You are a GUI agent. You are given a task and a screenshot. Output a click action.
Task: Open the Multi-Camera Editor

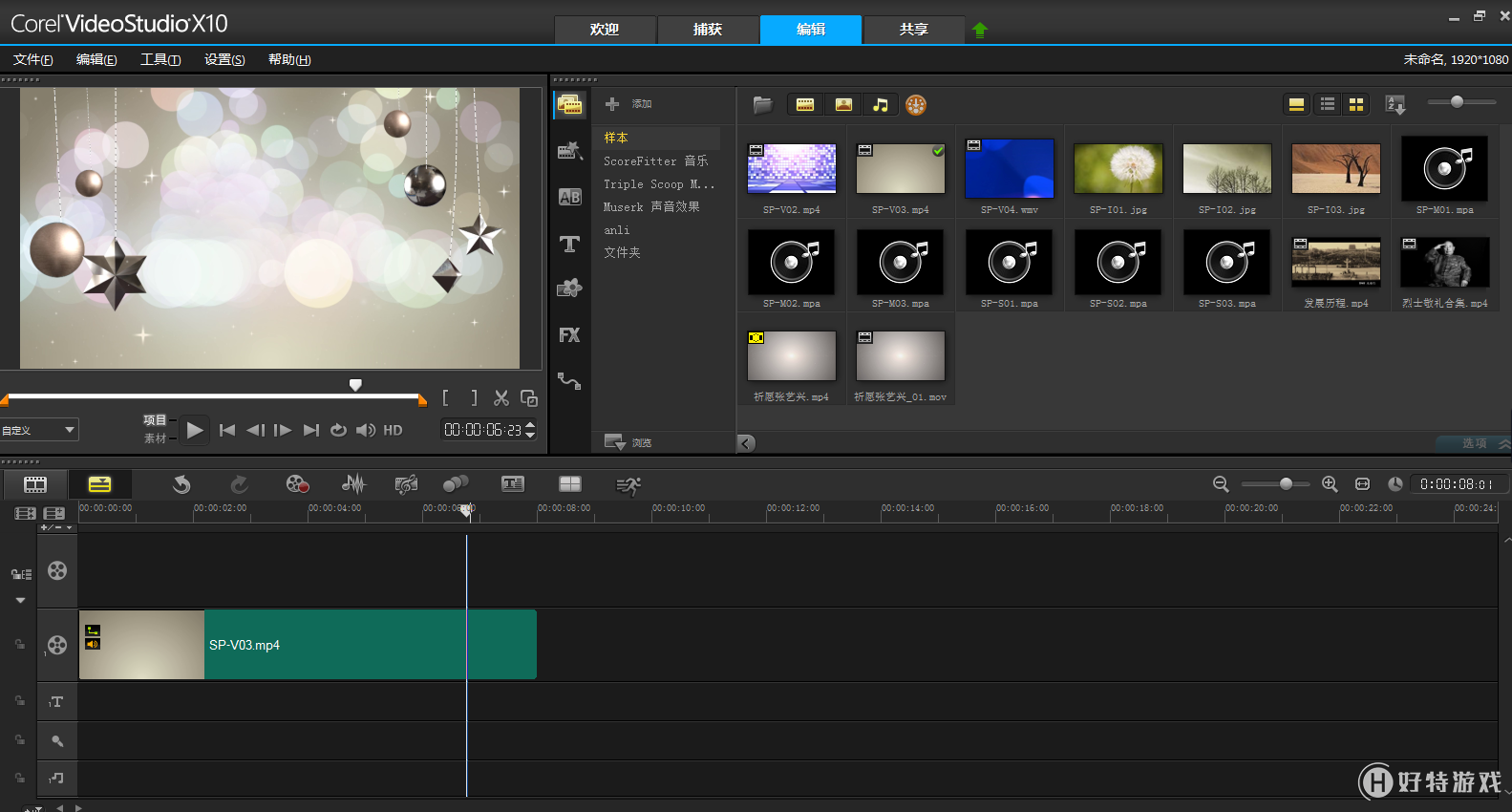point(570,484)
